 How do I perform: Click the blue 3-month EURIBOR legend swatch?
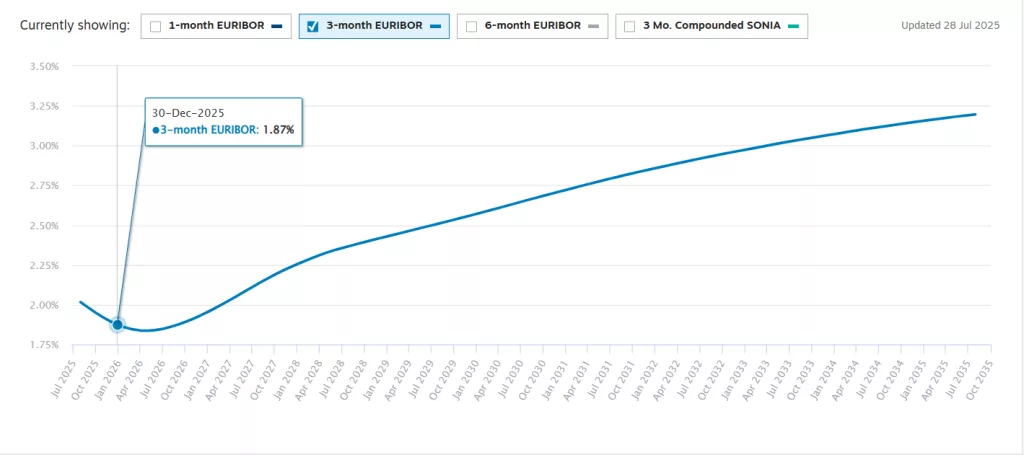434,27
